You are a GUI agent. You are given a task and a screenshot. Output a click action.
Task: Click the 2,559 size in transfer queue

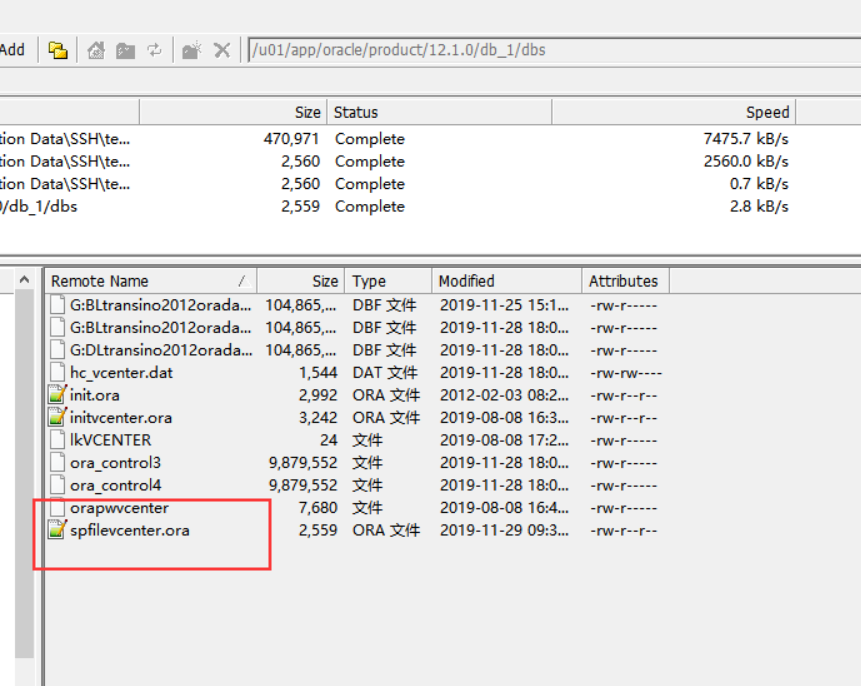(x=300, y=207)
